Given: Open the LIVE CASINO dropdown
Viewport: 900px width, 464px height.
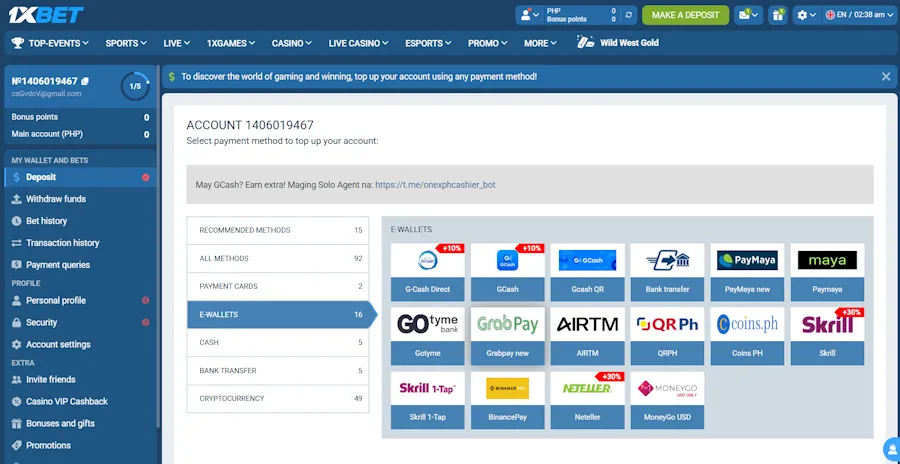Looking at the screenshot, I should click(x=359, y=43).
